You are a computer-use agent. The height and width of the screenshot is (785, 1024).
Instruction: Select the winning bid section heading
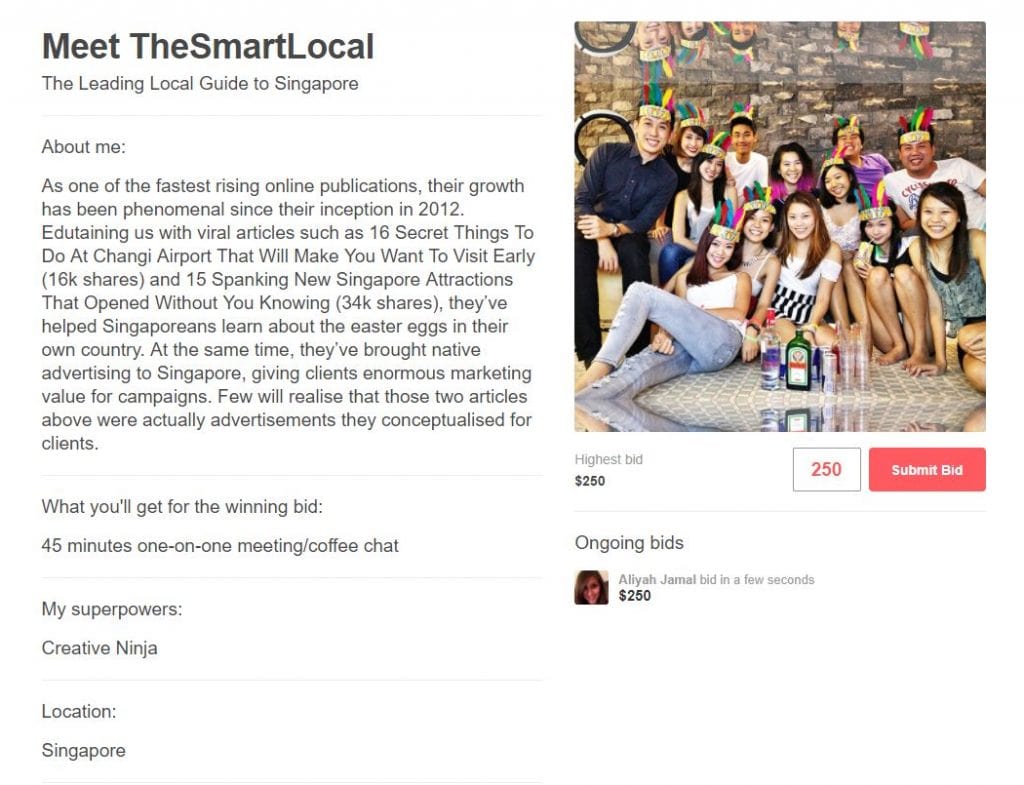tap(182, 507)
